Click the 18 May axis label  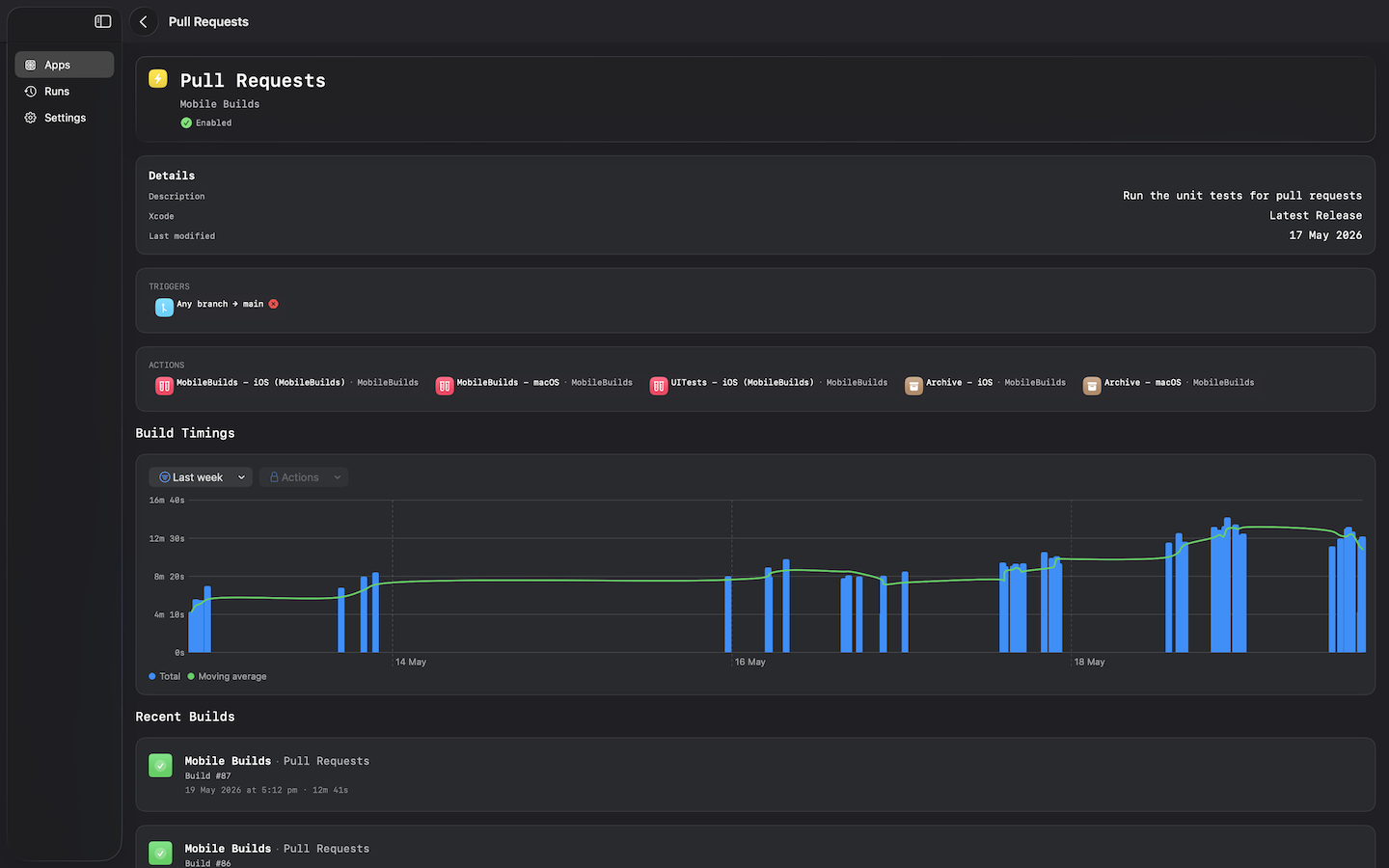(1090, 662)
